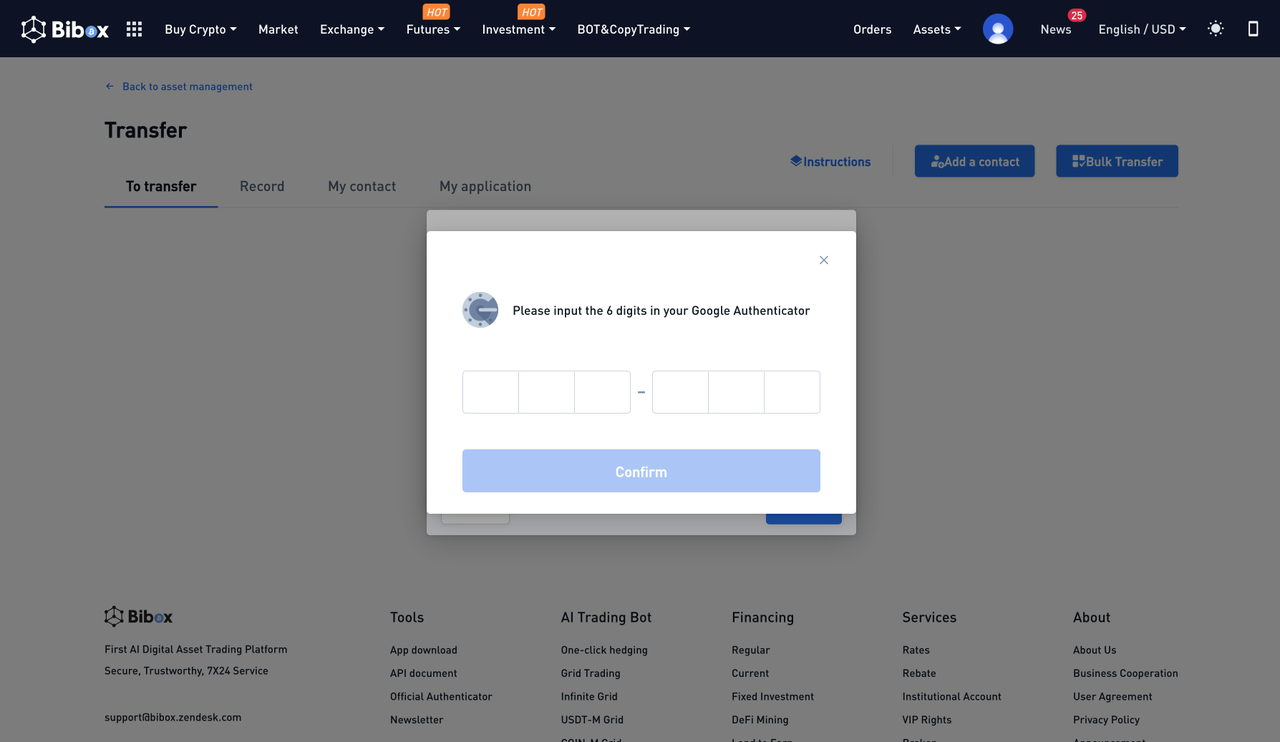Click the first authenticator digit box

pyautogui.click(x=490, y=392)
